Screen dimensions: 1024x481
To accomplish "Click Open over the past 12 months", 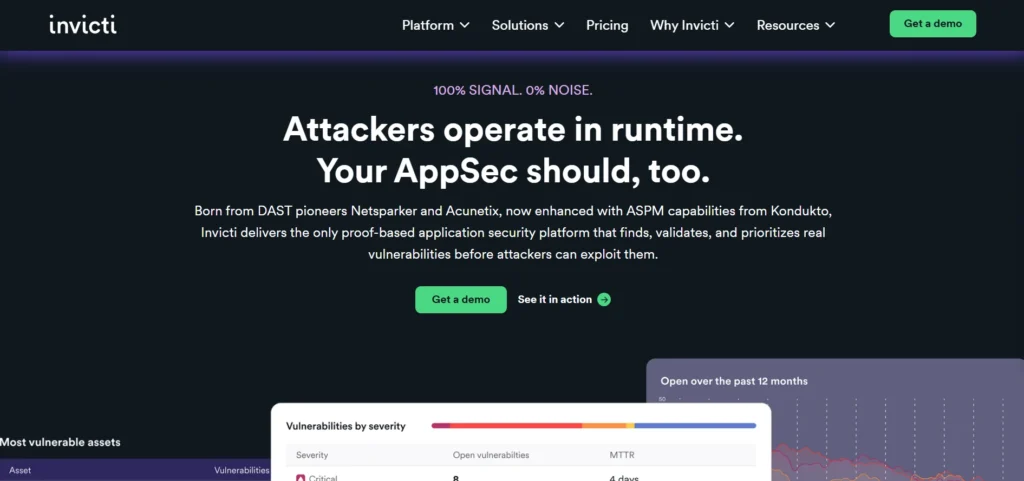I will coord(734,381).
